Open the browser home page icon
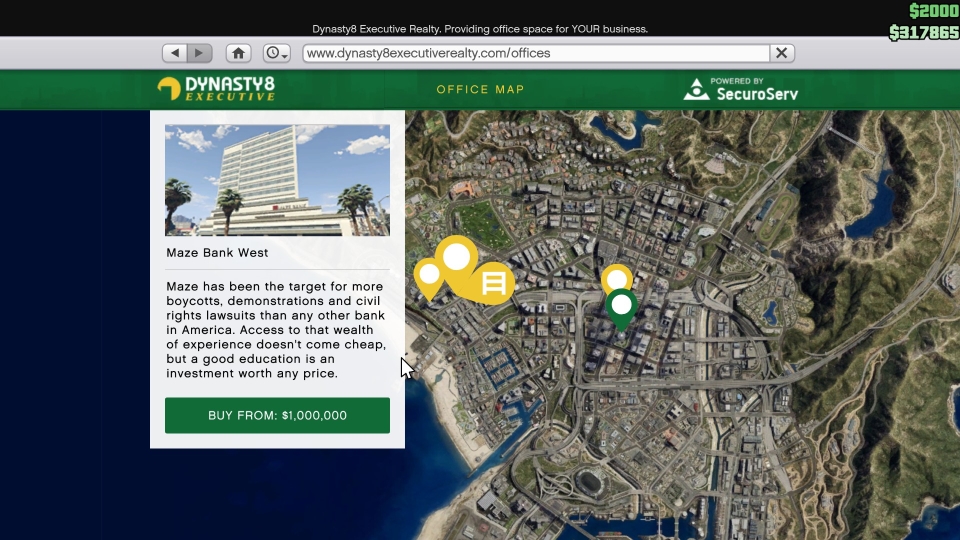The image size is (960, 540). [238, 53]
